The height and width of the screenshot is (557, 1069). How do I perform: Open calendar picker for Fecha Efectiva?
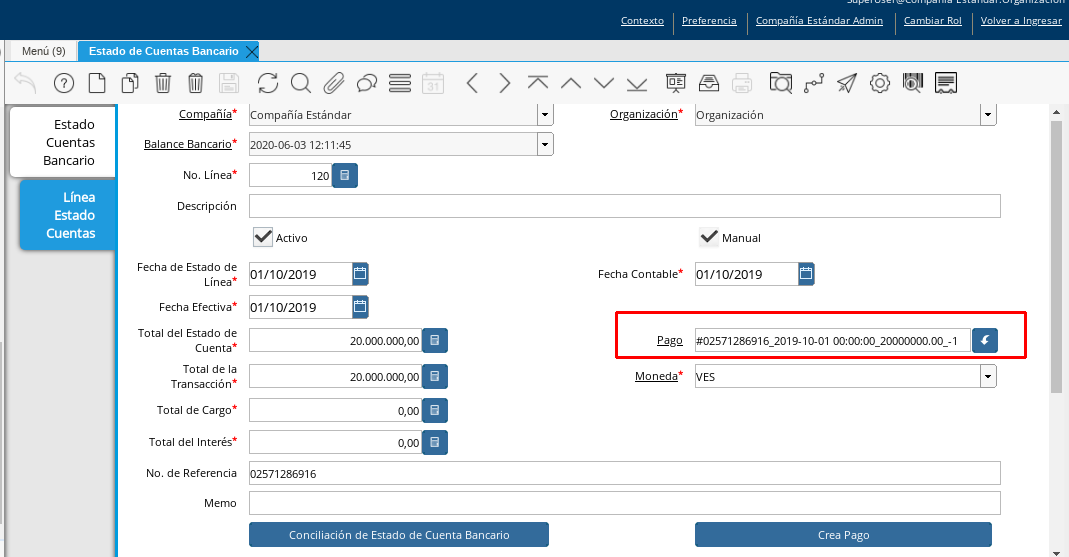point(360,306)
